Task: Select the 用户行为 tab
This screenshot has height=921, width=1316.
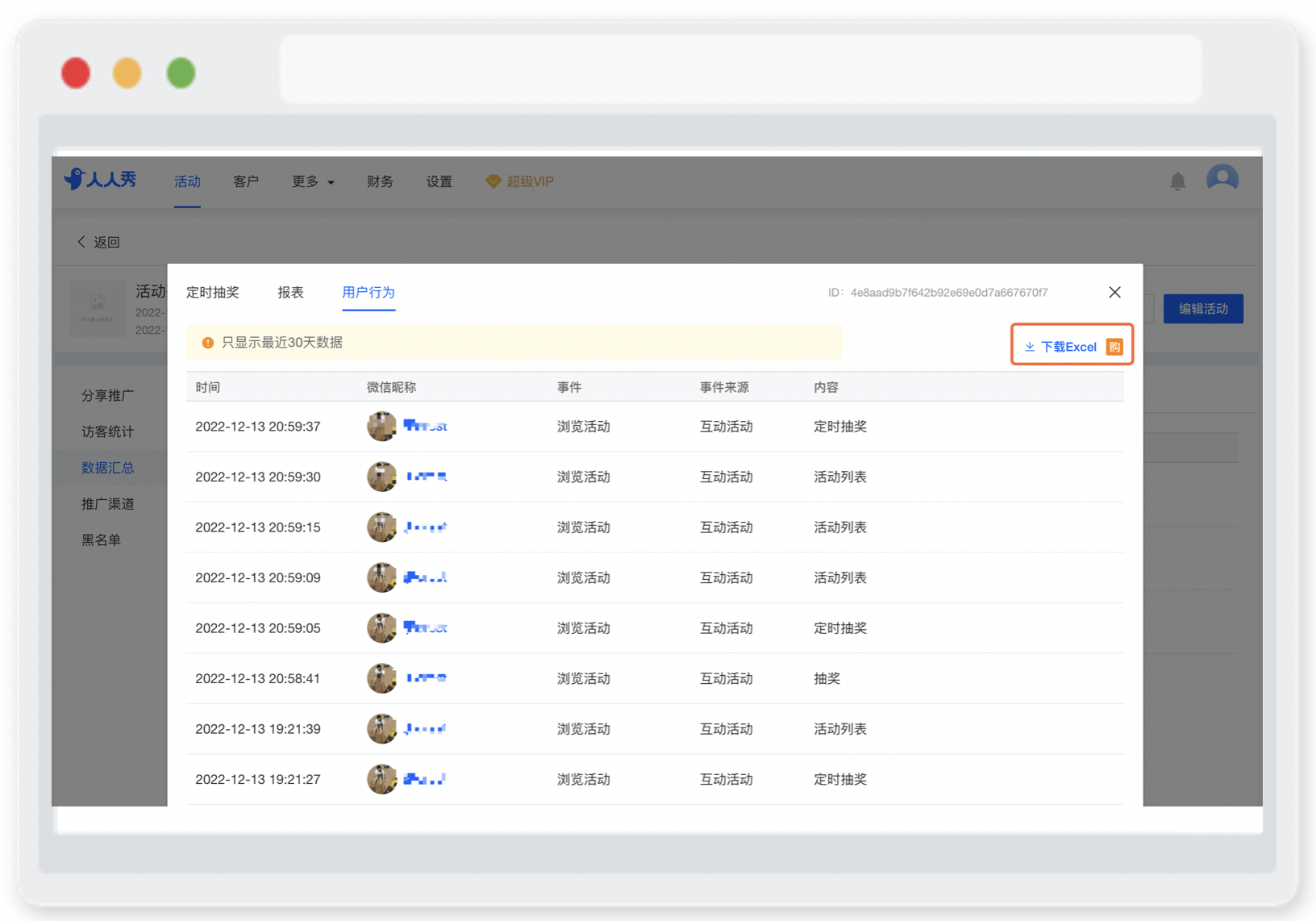Action: tap(369, 292)
